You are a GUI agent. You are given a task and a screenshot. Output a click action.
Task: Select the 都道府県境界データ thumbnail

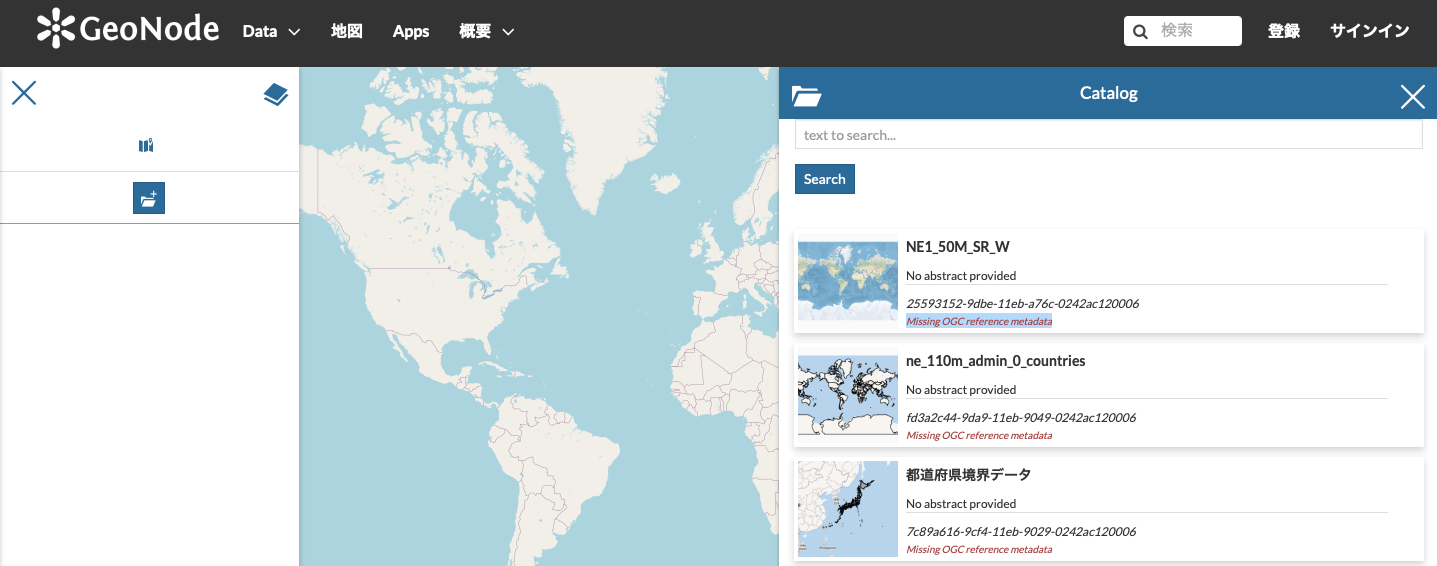click(x=848, y=509)
